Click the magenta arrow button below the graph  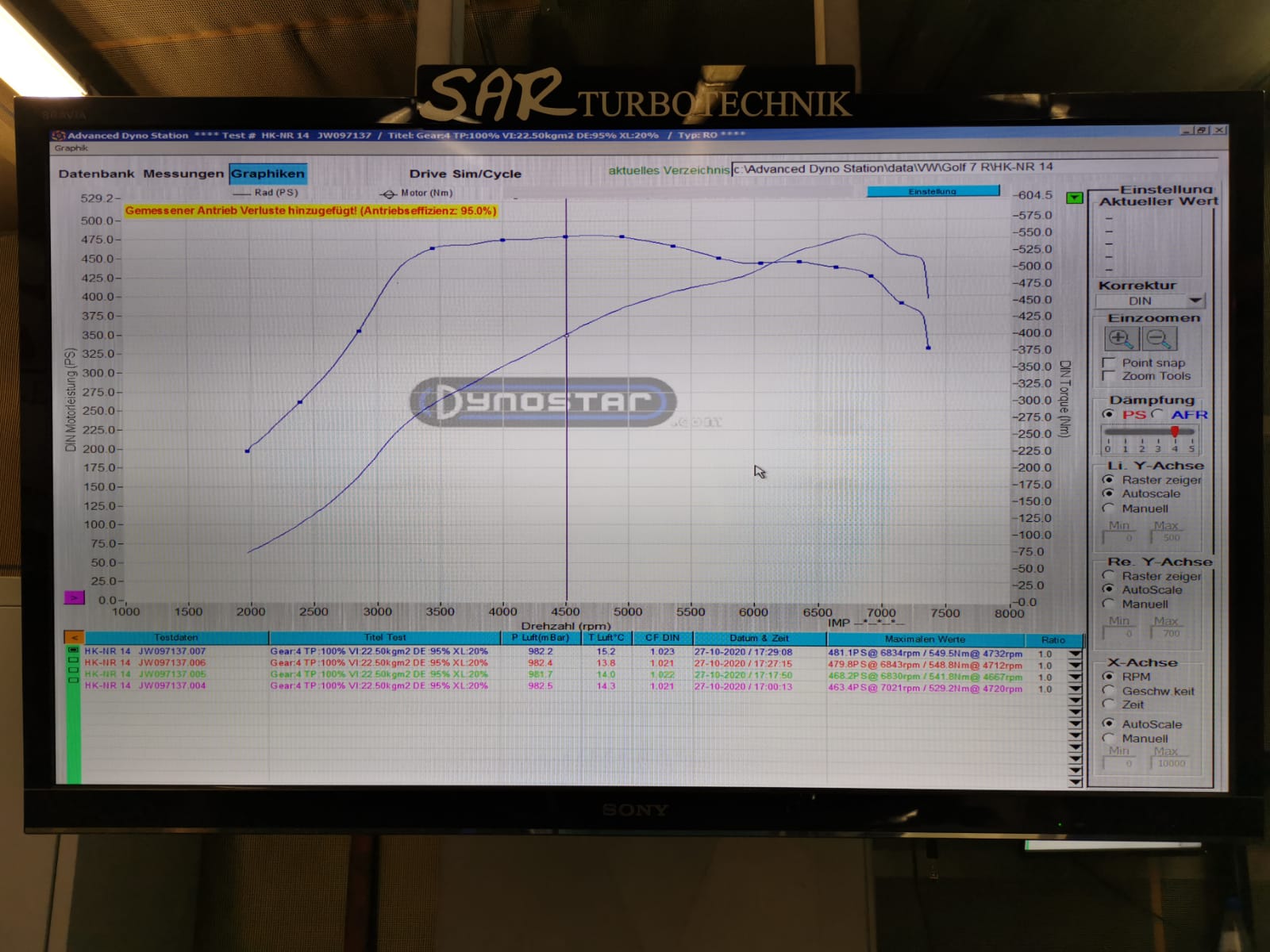[74, 597]
